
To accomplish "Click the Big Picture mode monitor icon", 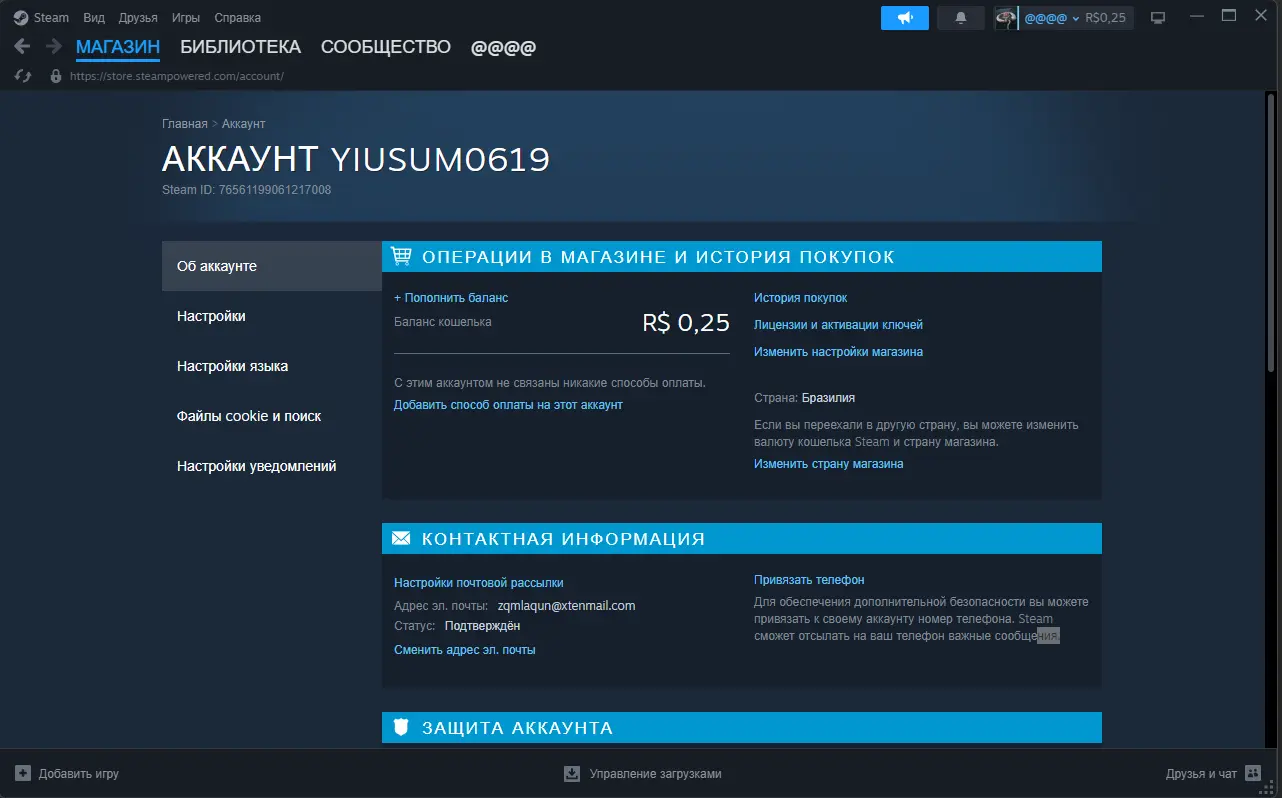I will [x=1158, y=18].
